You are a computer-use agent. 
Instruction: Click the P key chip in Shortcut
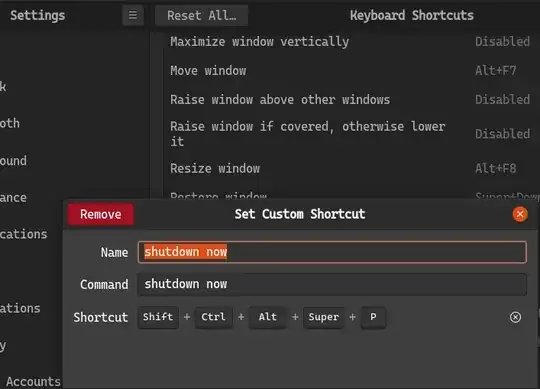pyautogui.click(x=373, y=317)
